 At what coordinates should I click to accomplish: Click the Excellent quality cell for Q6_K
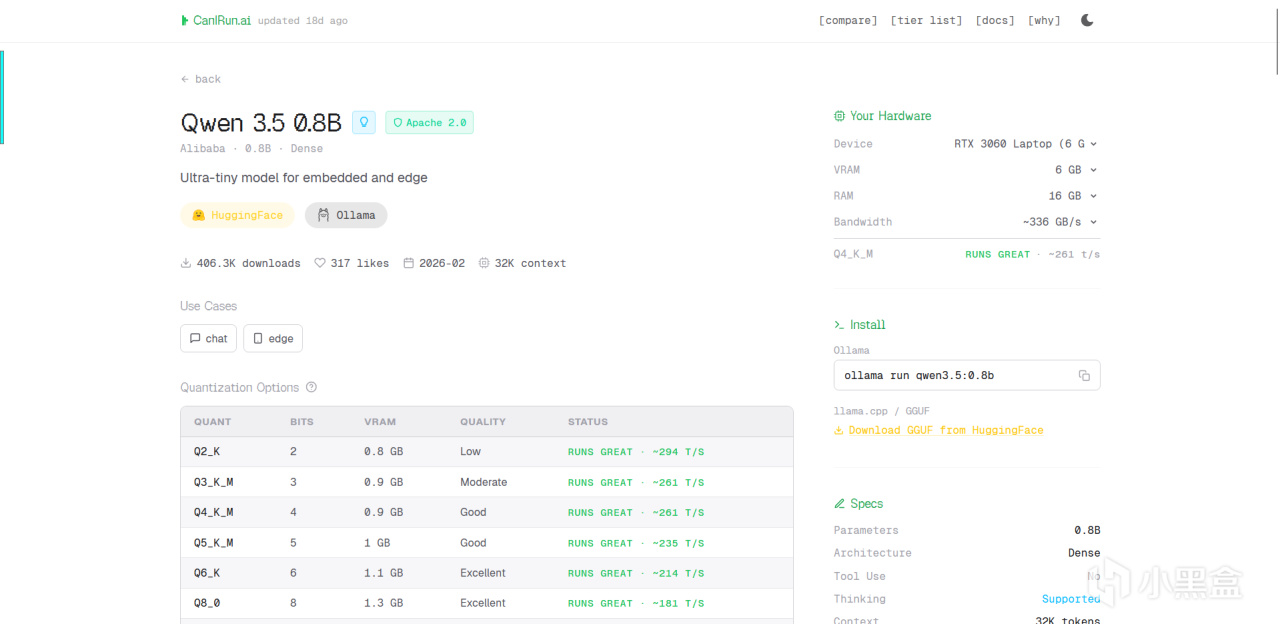[483, 573]
